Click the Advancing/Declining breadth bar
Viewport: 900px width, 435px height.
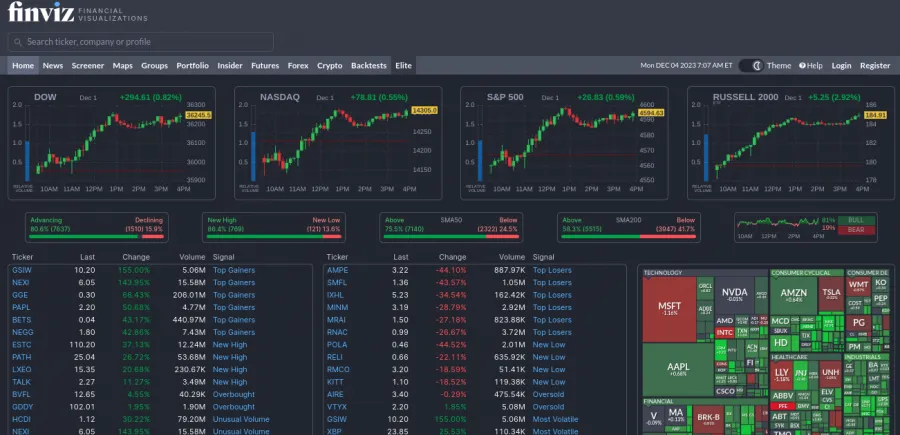pos(96,228)
